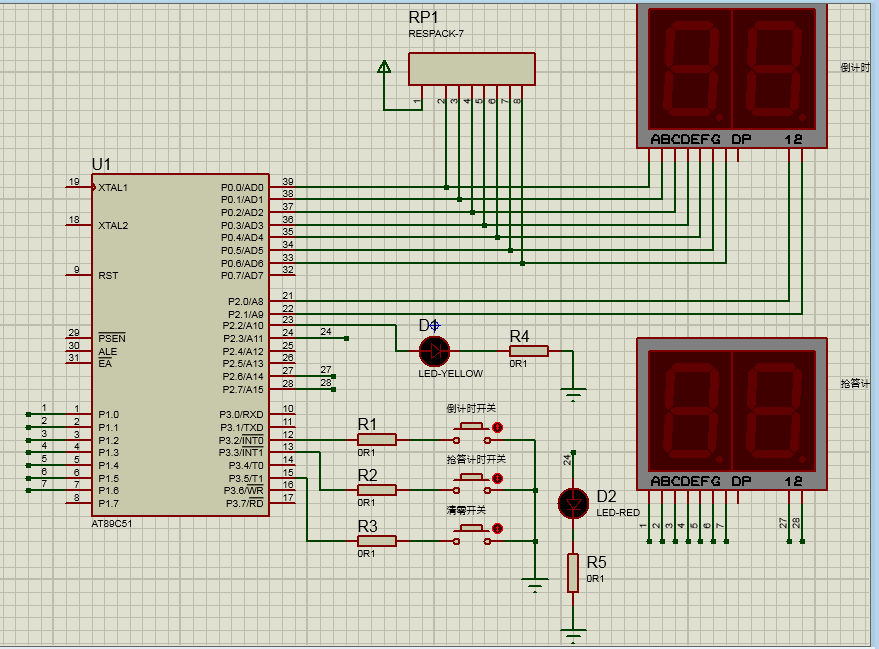Click the ABCDEFG DP label on upper display

click(x=700, y=139)
